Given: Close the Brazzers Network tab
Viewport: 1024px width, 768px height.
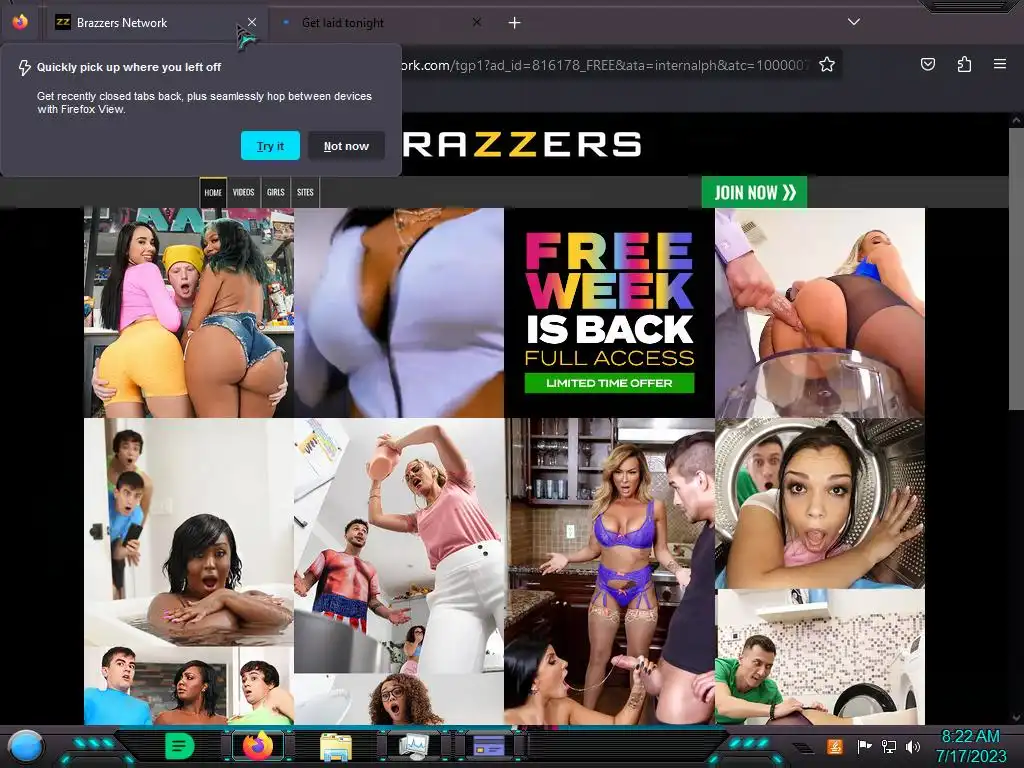Looking at the screenshot, I should tap(252, 22).
